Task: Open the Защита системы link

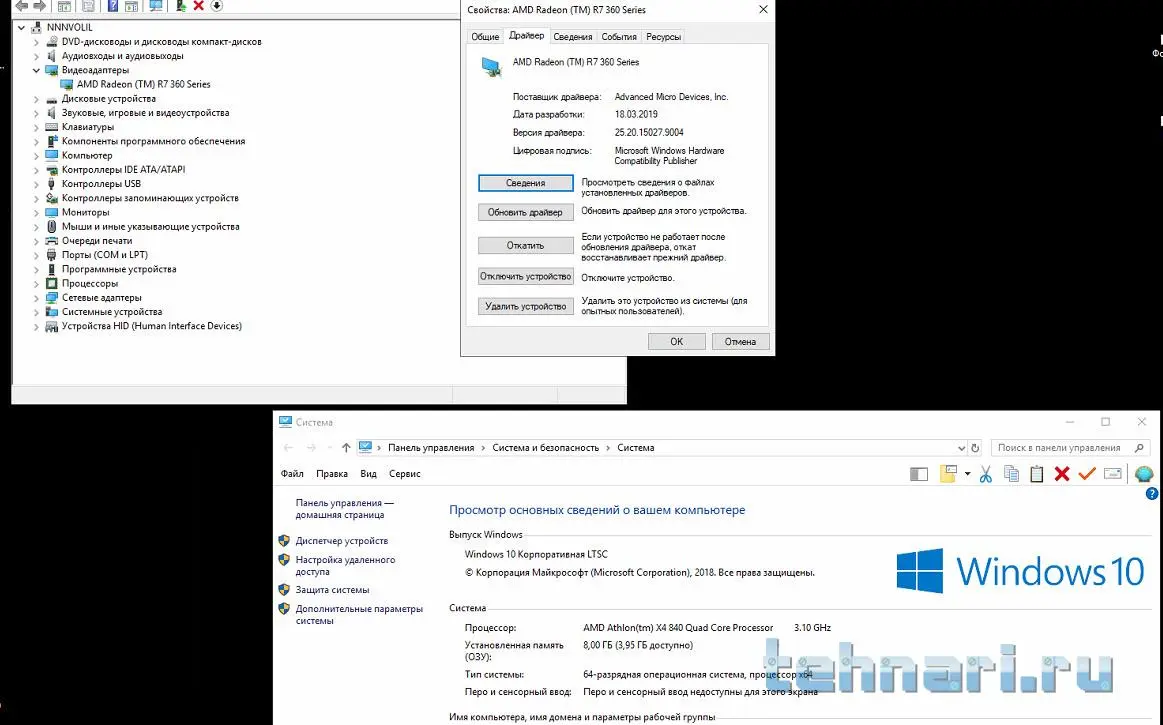Action: tap(332, 590)
